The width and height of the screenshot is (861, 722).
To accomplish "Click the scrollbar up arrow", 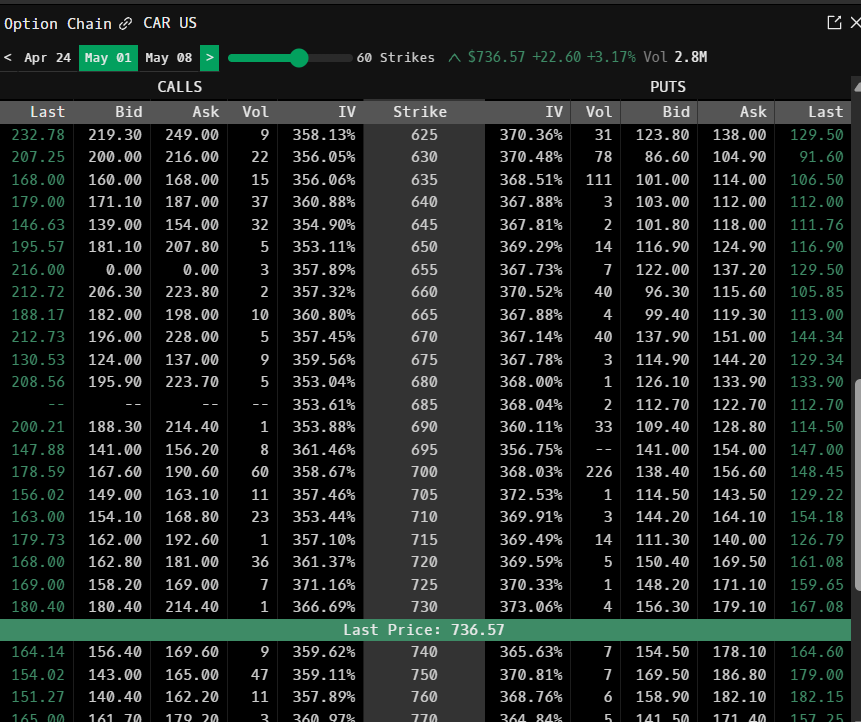I will tap(857, 87).
